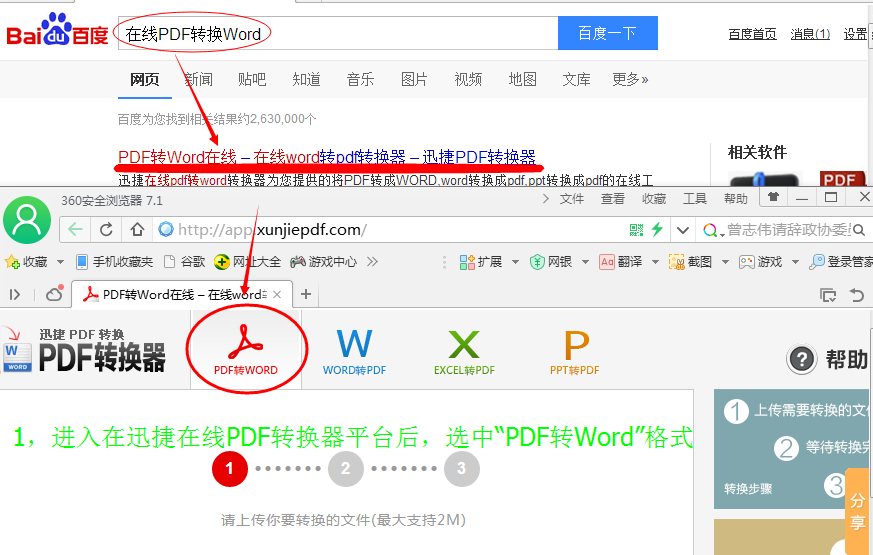Open the 网址大全 bookmark
Viewport: 873px width, 555px height.
(x=248, y=262)
